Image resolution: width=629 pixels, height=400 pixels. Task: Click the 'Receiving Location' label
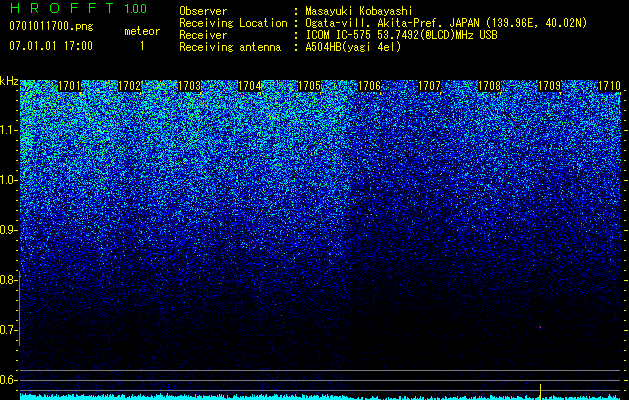click(x=233, y=23)
